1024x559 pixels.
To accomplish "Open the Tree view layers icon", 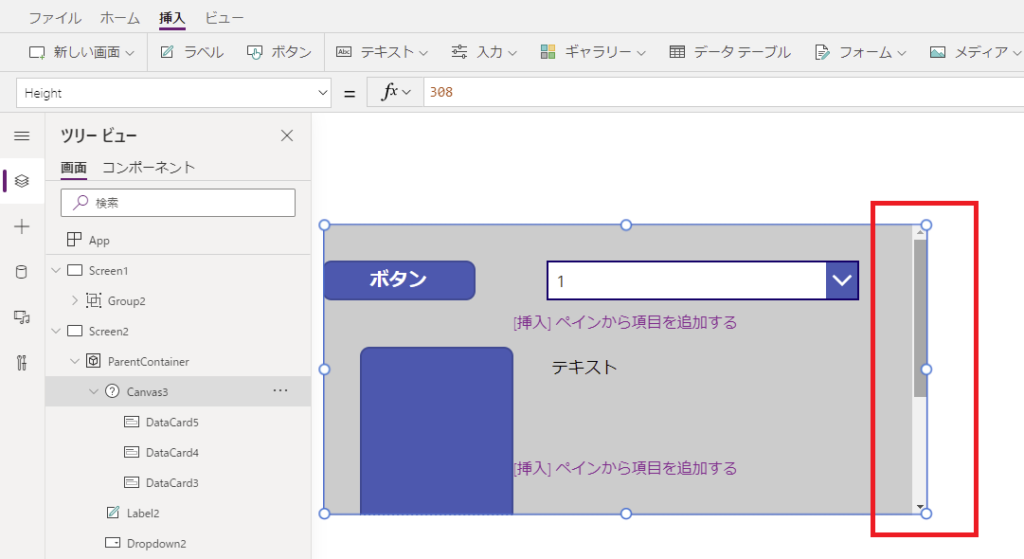I will tap(22, 181).
